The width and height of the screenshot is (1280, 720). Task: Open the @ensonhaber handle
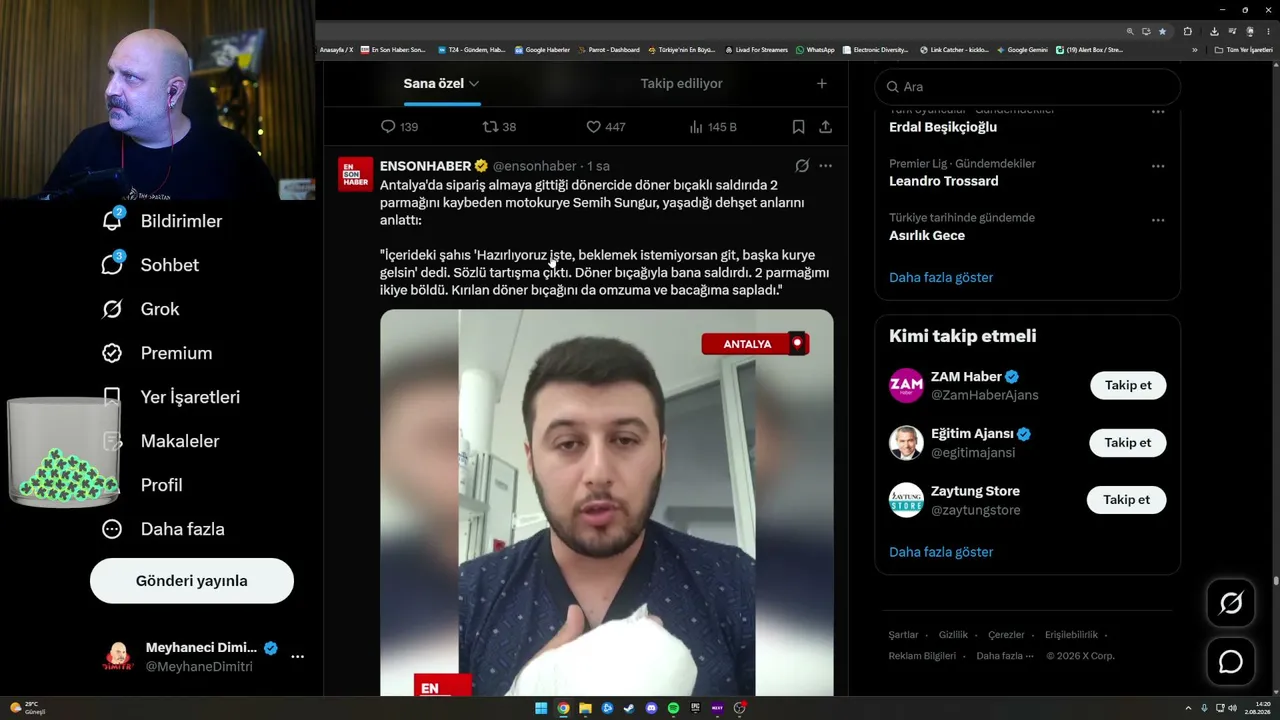(534, 166)
